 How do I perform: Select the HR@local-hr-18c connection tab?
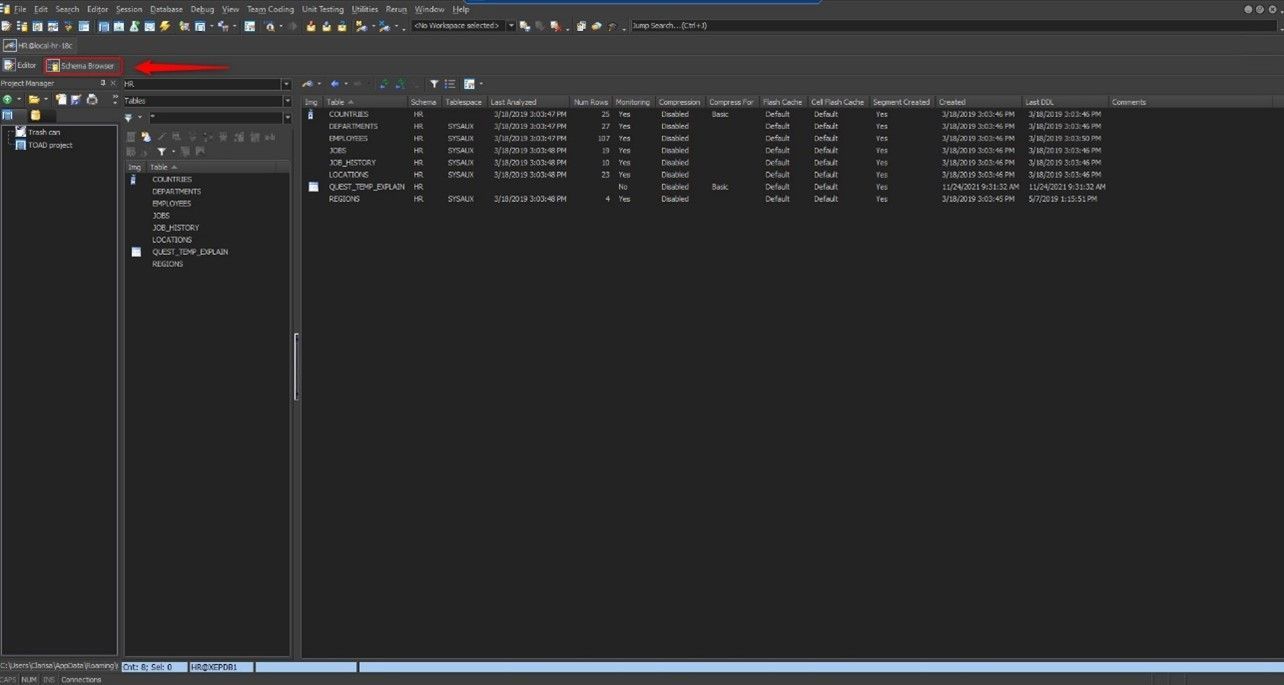coord(40,45)
